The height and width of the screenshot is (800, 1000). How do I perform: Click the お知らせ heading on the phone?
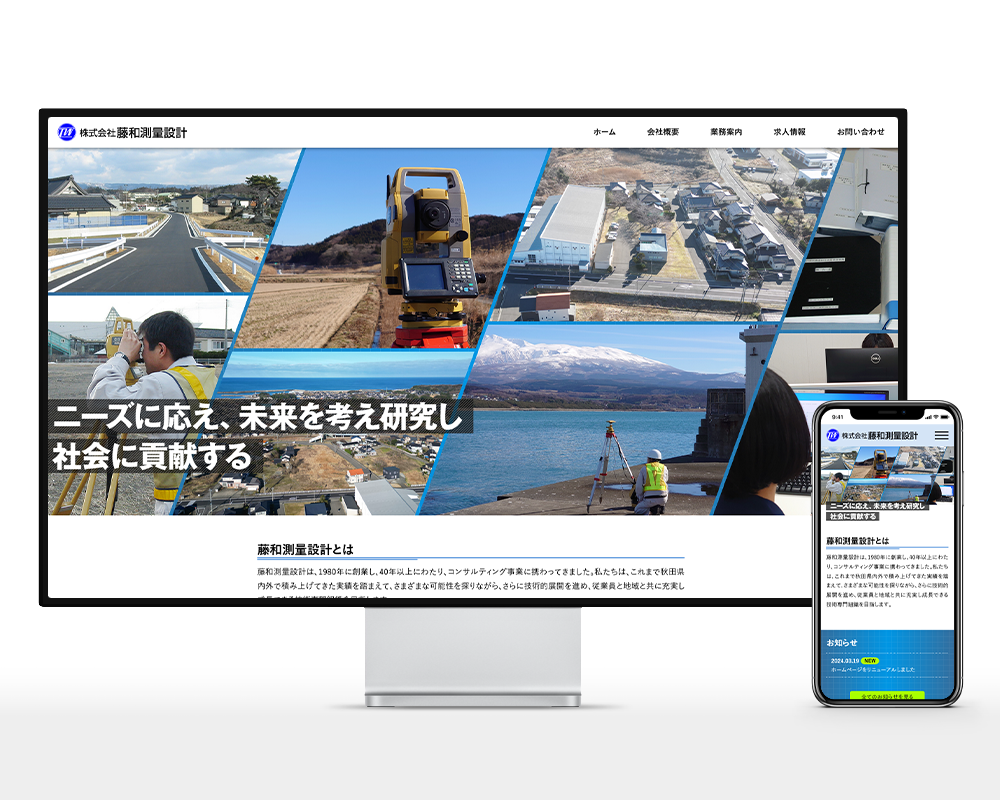842,642
